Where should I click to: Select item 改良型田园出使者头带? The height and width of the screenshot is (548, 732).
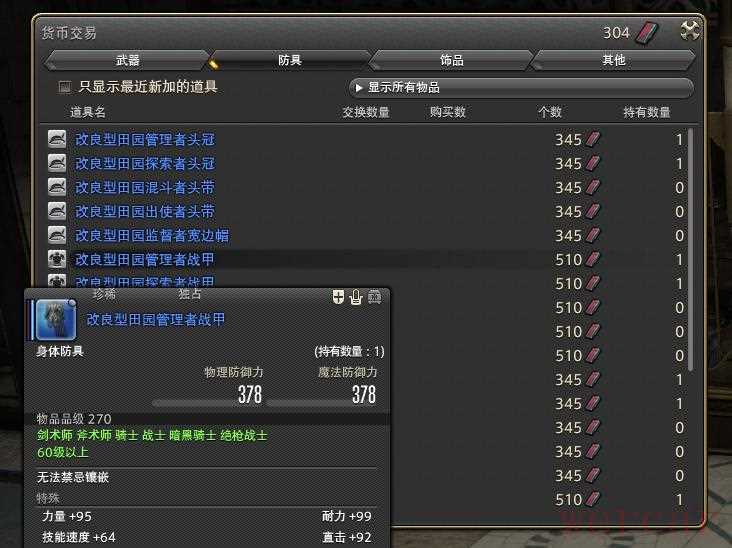pyautogui.click(x=145, y=211)
